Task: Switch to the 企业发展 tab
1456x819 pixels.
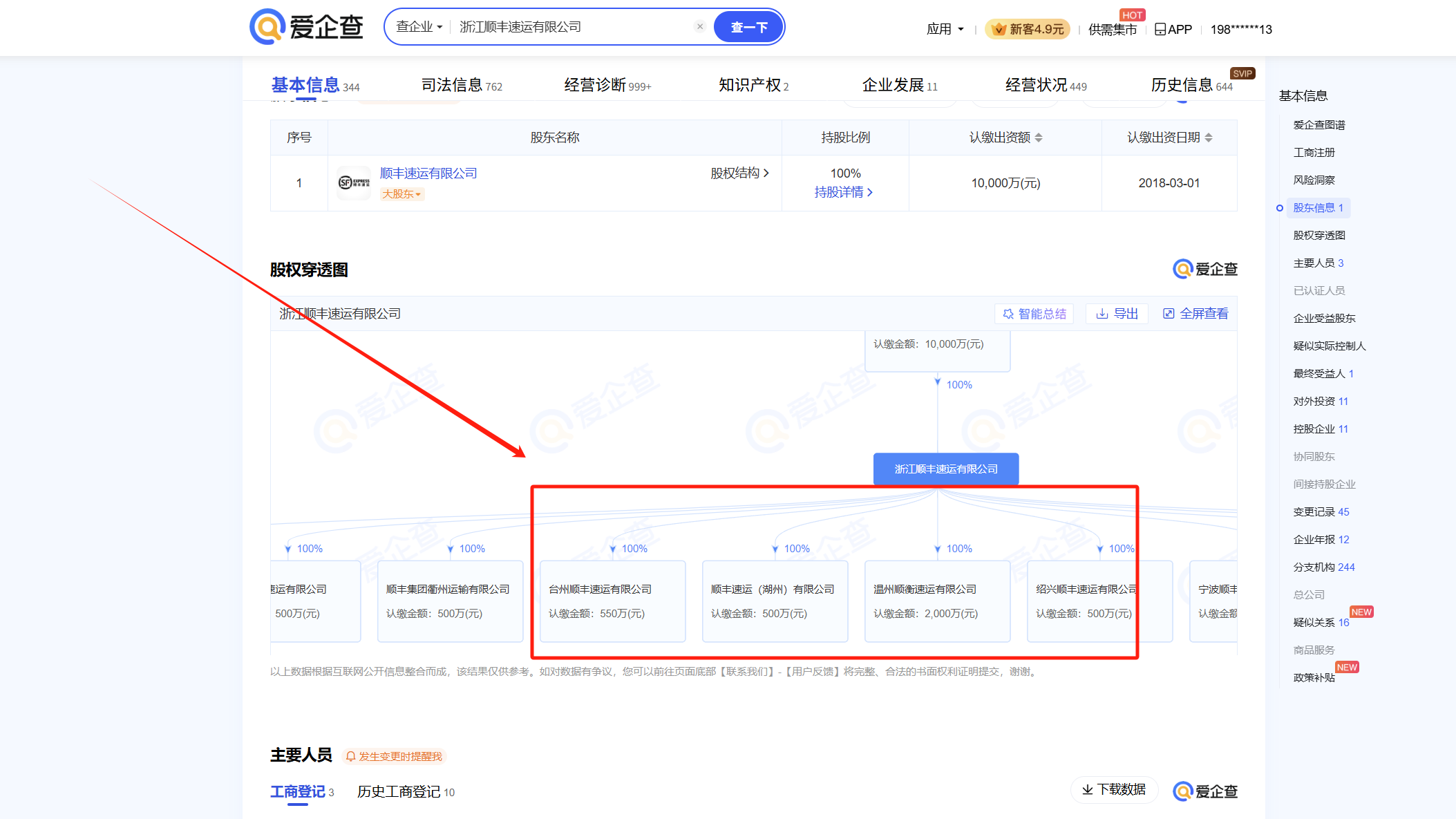Action: 900,85
